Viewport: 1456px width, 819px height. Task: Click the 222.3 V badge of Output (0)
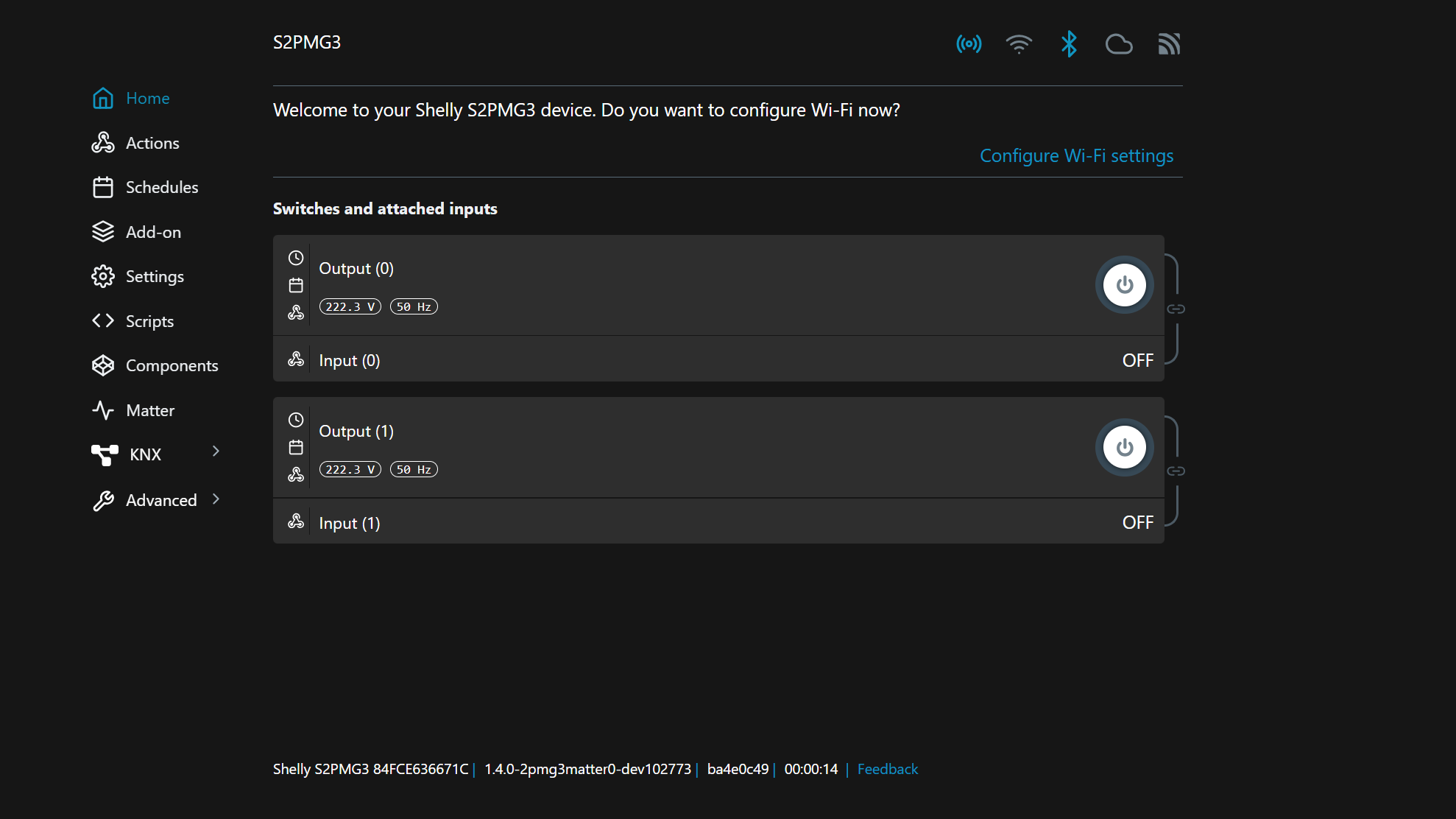coord(350,307)
